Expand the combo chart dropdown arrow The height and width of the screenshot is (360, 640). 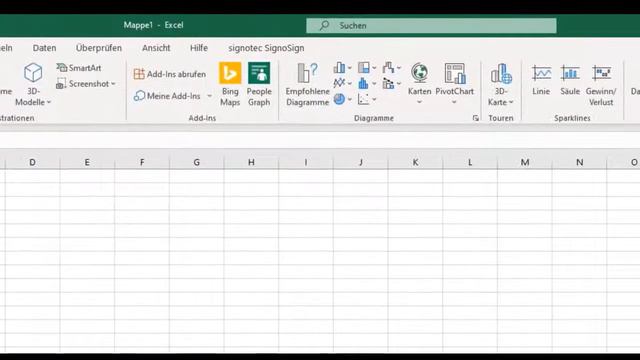pyautogui.click(x=399, y=84)
